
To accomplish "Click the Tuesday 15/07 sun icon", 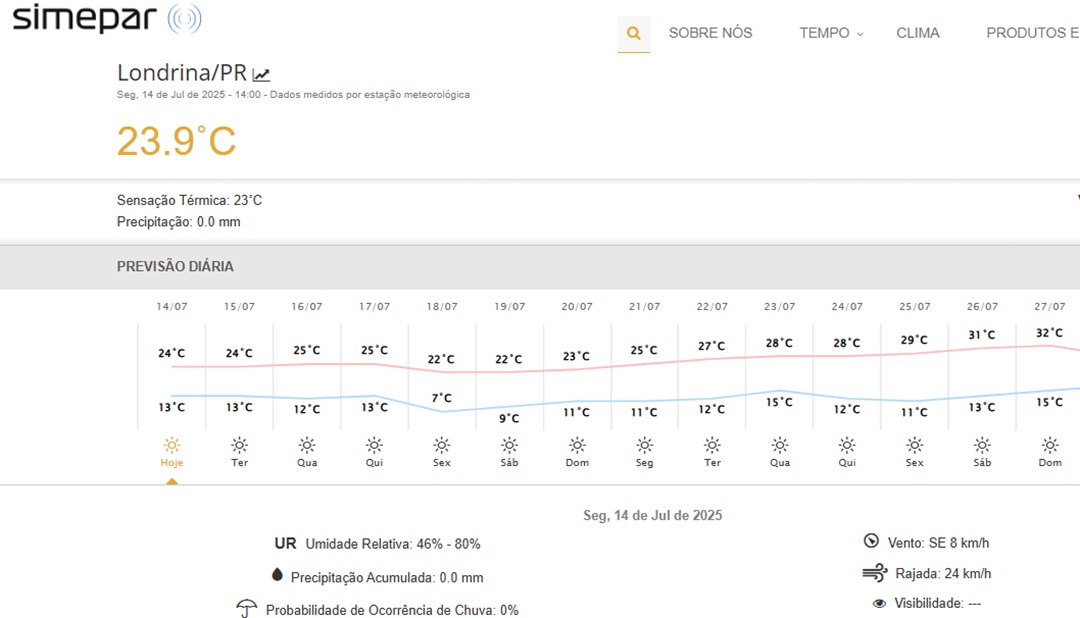I will [239, 446].
